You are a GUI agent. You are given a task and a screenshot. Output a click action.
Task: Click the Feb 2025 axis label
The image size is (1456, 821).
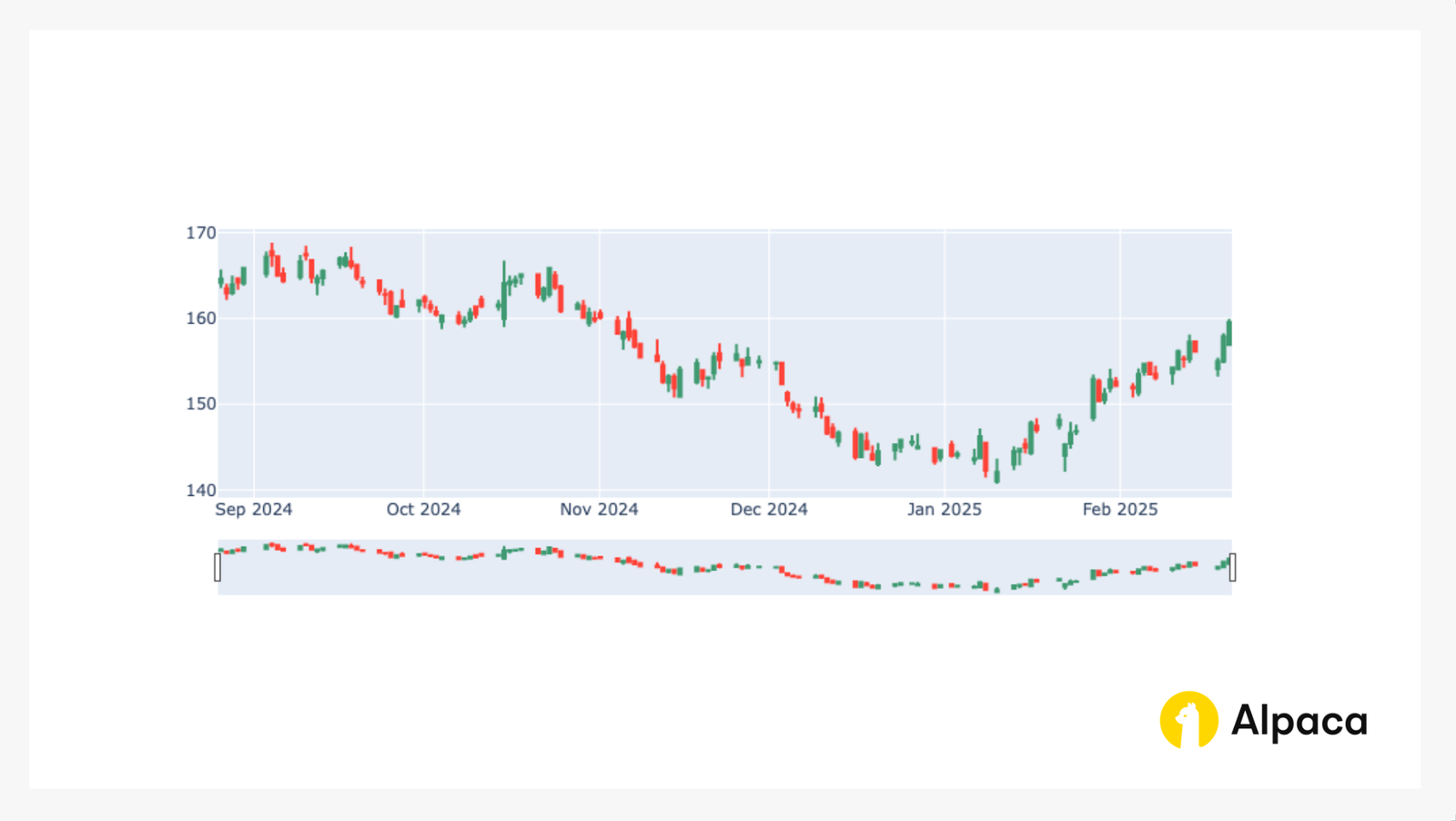pyautogui.click(x=1121, y=510)
